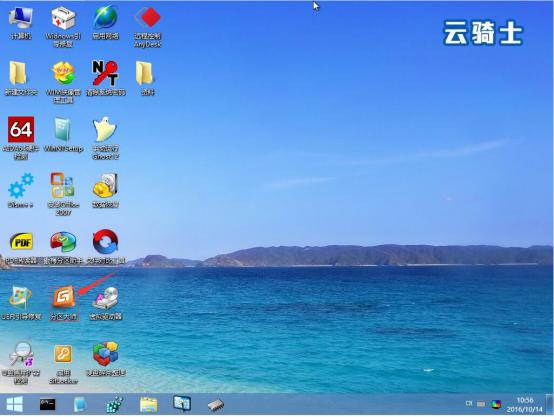Open the colorful display tray icon
Image resolution: width=554 pixels, height=417 pixels.
tap(496, 404)
